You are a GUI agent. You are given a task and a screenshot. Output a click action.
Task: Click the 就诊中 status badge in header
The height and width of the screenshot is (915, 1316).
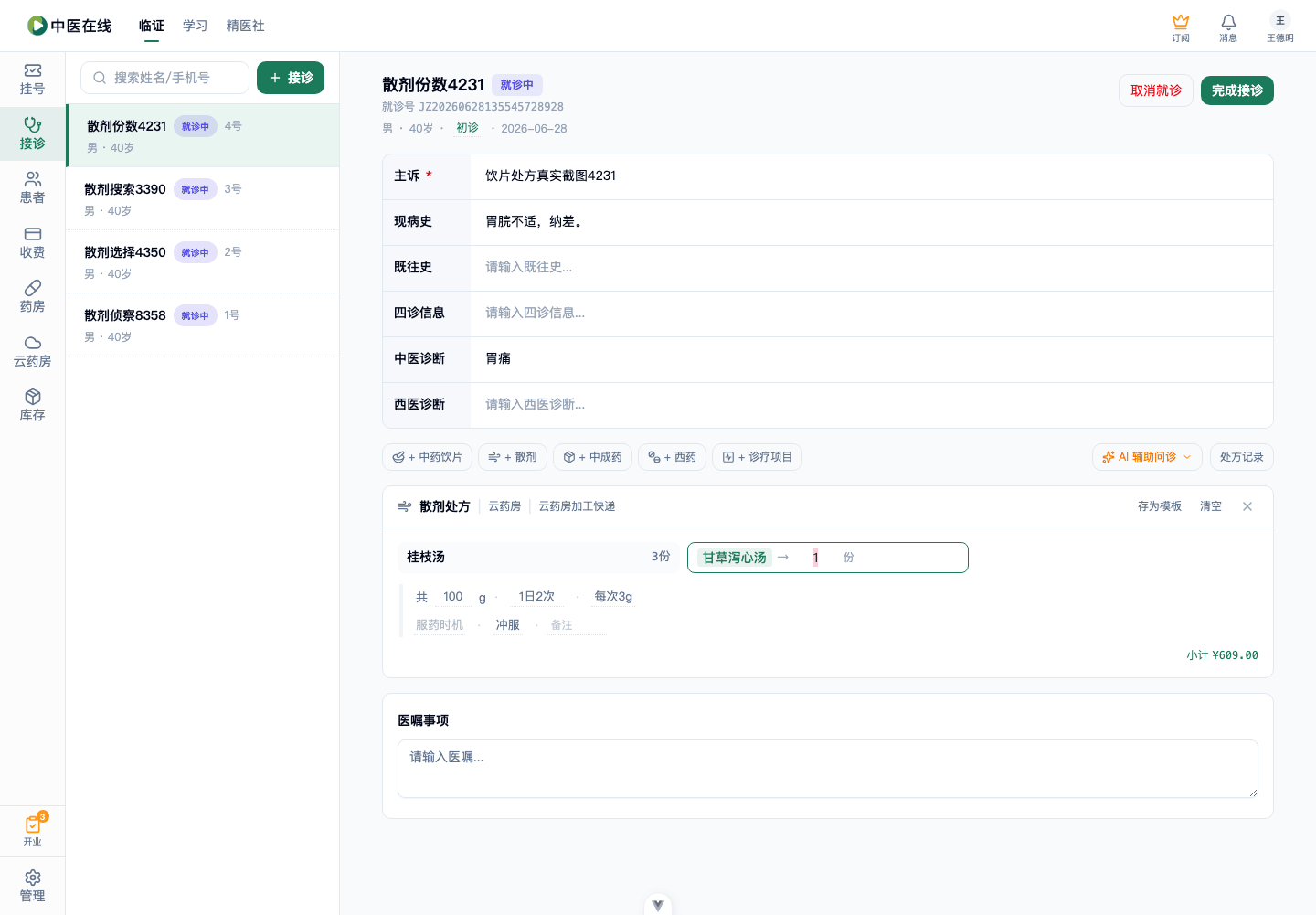tap(517, 85)
